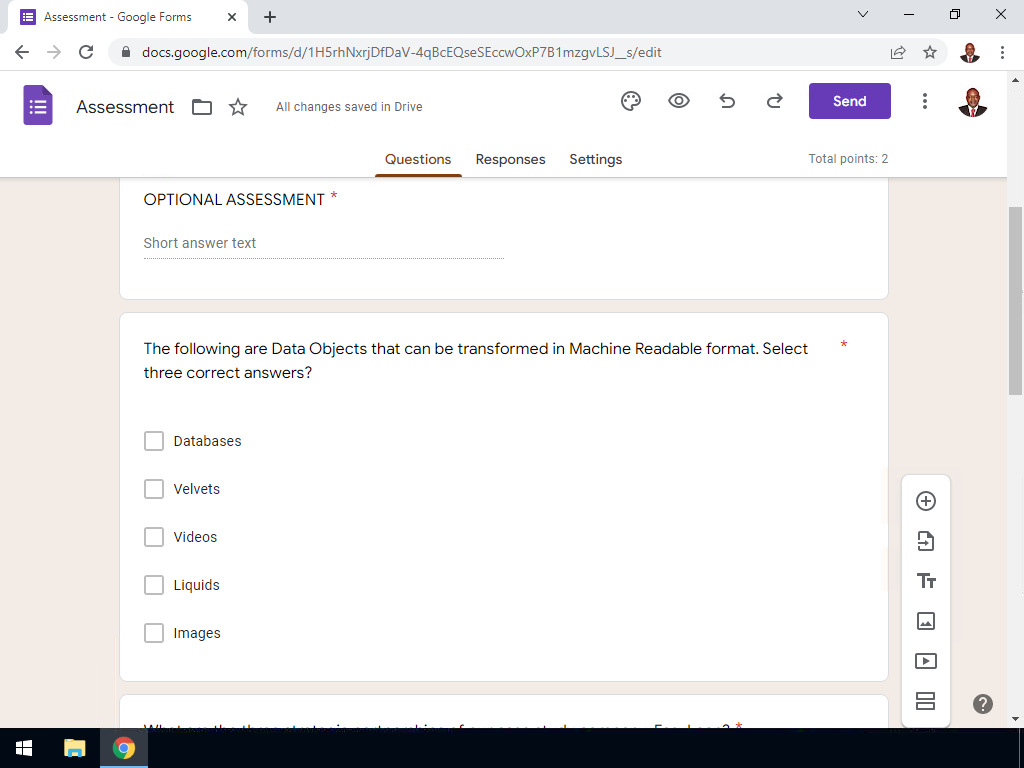Open the Windows Start menu
Image resolution: width=1024 pixels, height=768 pixels.
click(24, 748)
